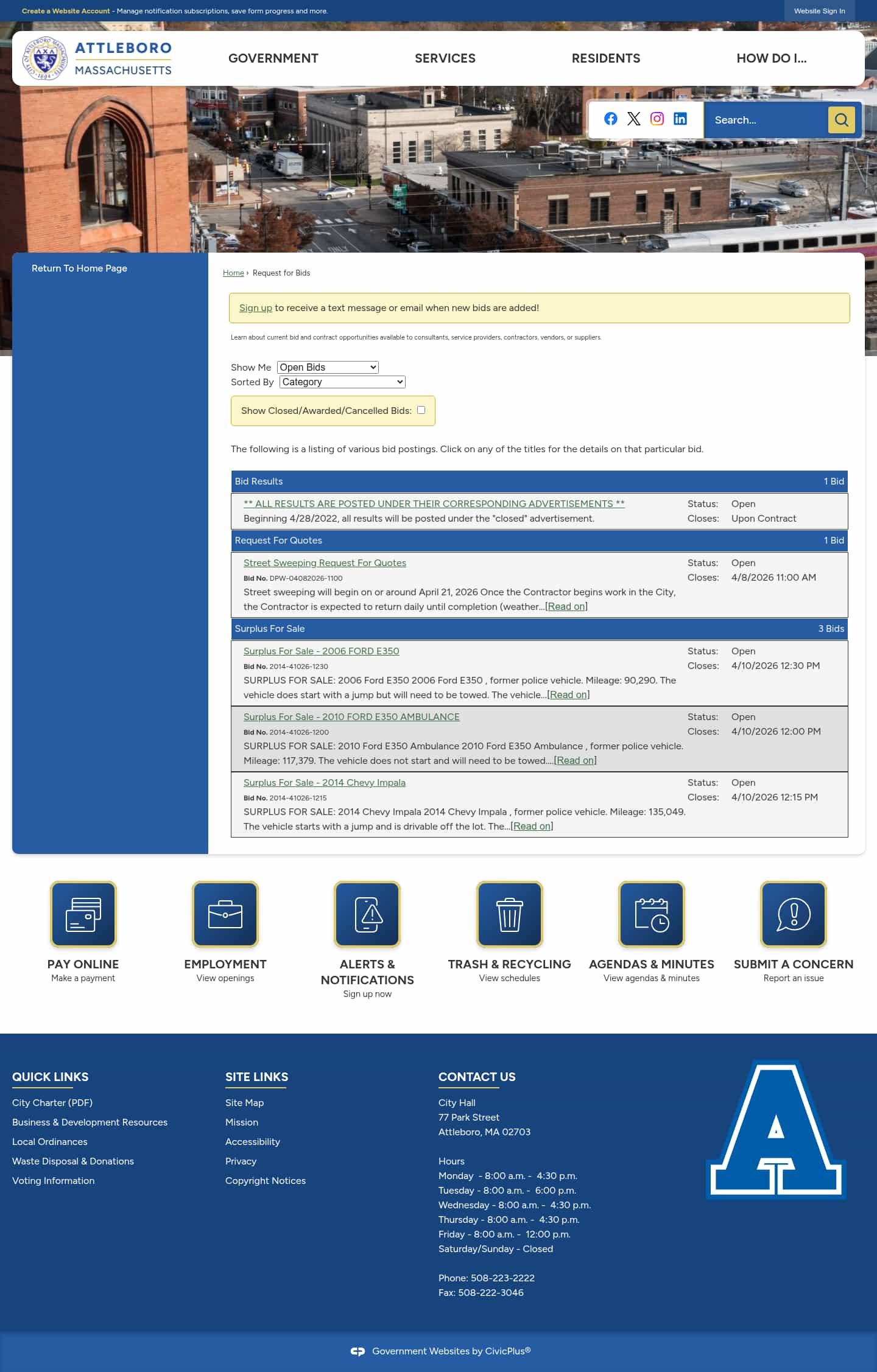Click the Surplus For Sale category header

[x=540, y=628]
